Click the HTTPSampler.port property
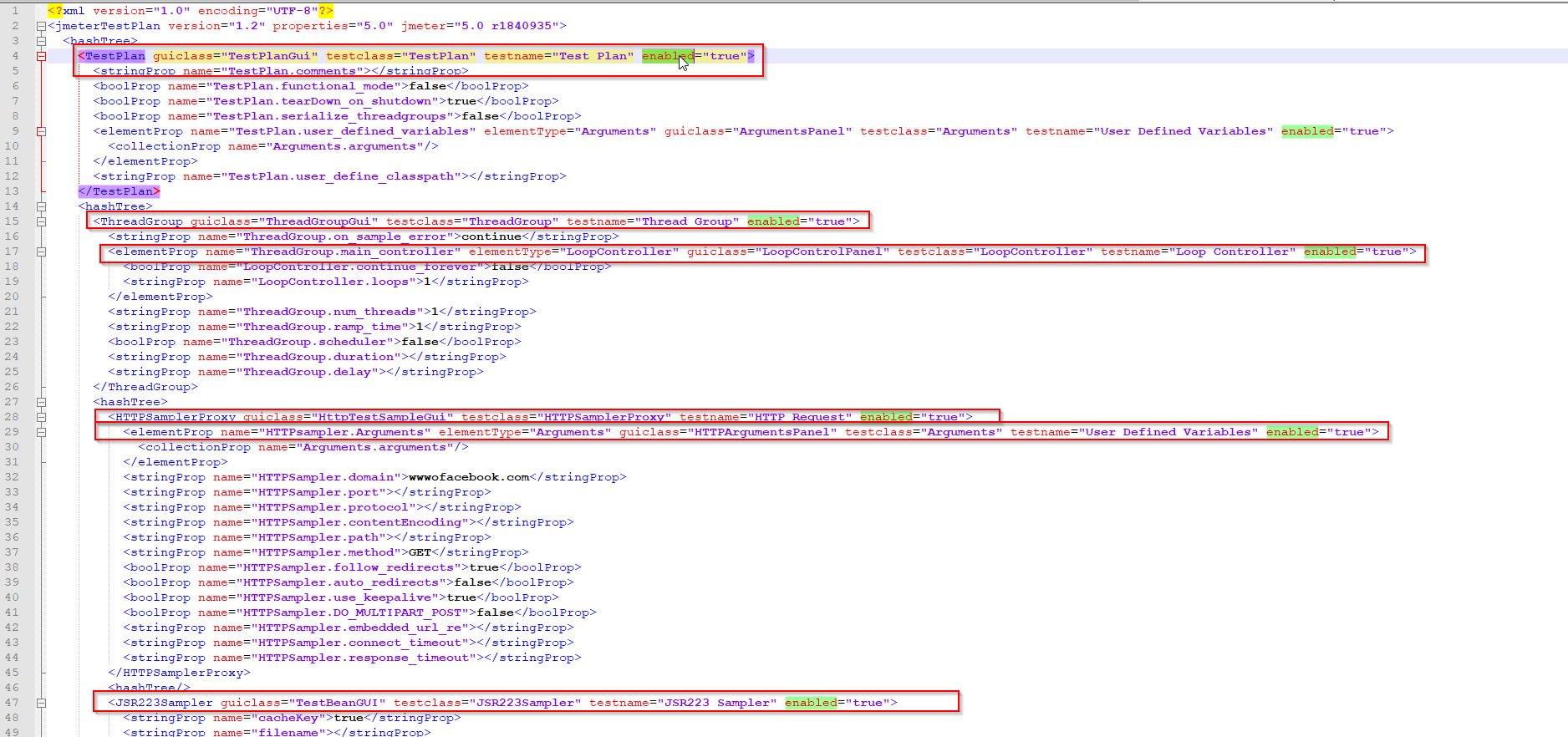Screen dimensions: 1568x737 [x=307, y=492]
